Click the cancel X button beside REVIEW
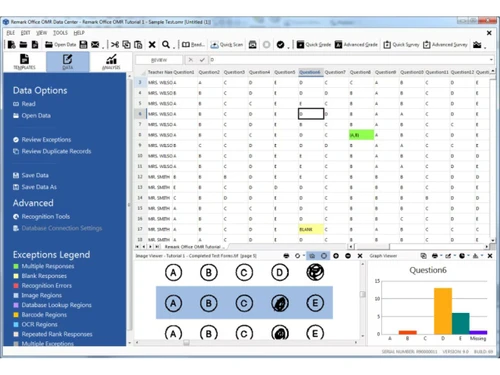The width and height of the screenshot is (500, 375). tap(190, 60)
